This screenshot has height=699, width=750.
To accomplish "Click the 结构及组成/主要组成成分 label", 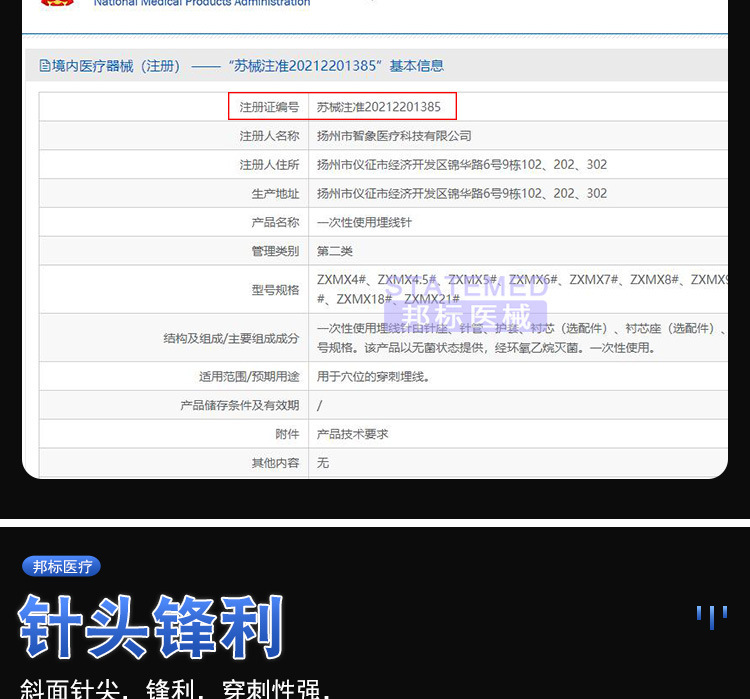I will pyautogui.click(x=231, y=338).
